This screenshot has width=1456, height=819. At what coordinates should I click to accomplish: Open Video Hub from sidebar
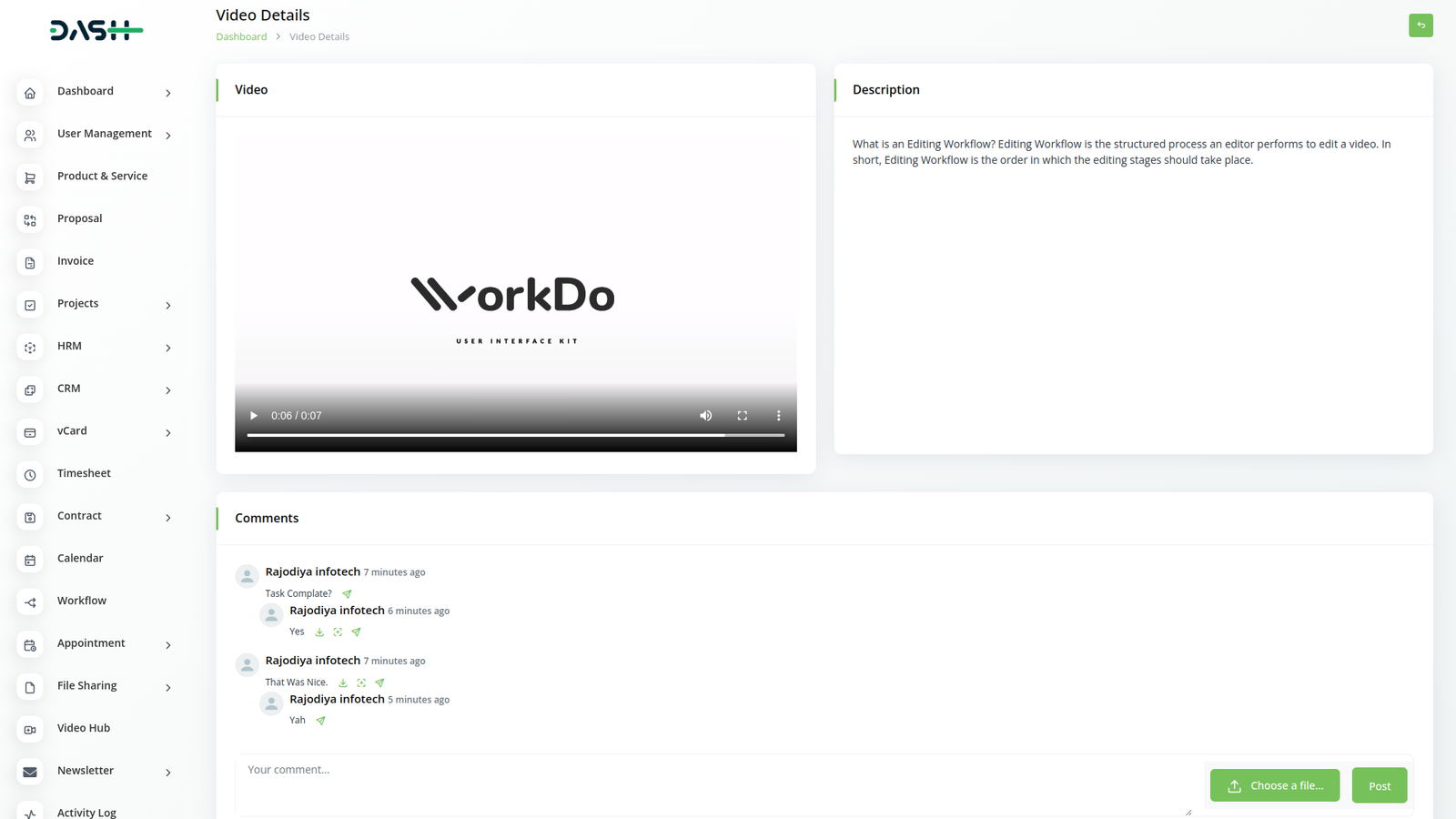click(84, 728)
